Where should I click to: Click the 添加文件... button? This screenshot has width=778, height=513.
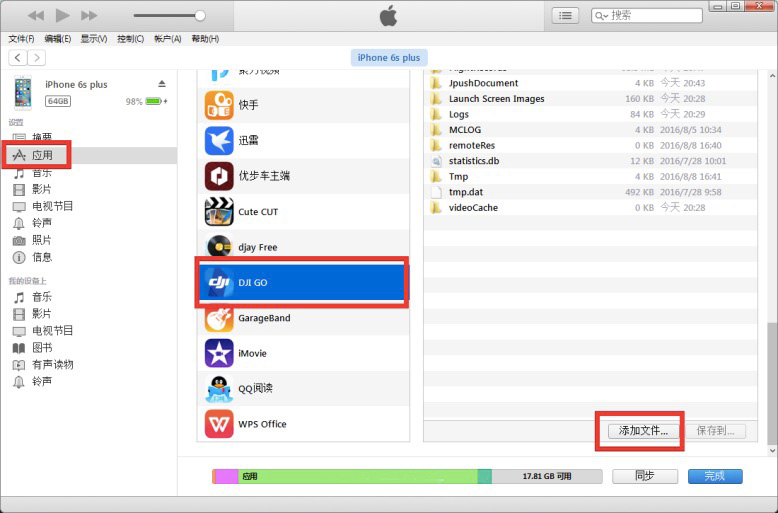click(x=643, y=431)
